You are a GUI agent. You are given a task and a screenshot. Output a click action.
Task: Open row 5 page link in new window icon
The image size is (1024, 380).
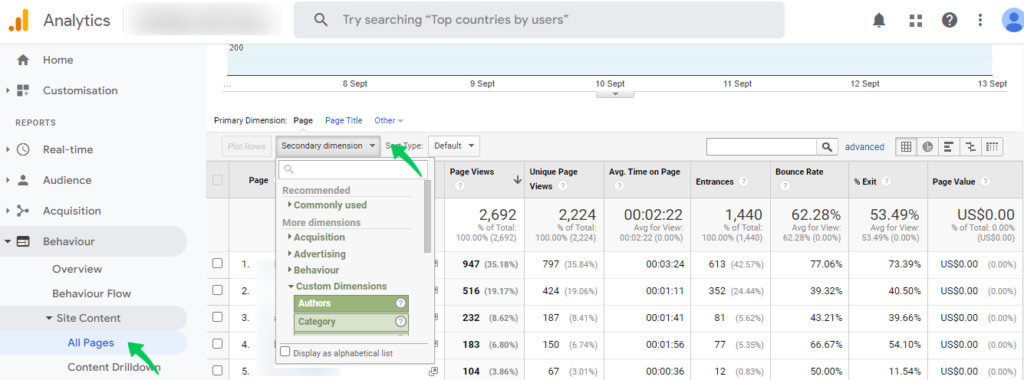coord(432,371)
